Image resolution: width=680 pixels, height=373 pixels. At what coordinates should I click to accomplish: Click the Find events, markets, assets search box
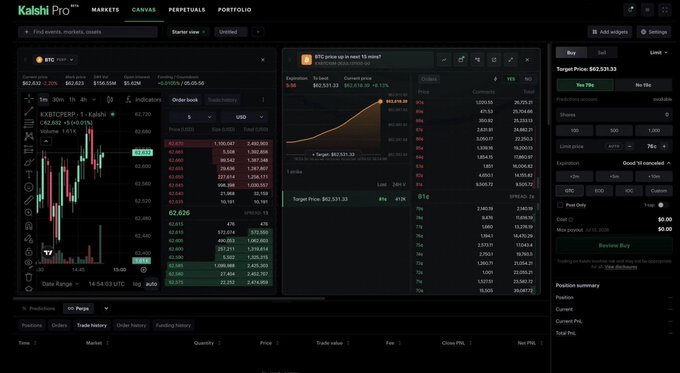pos(88,32)
